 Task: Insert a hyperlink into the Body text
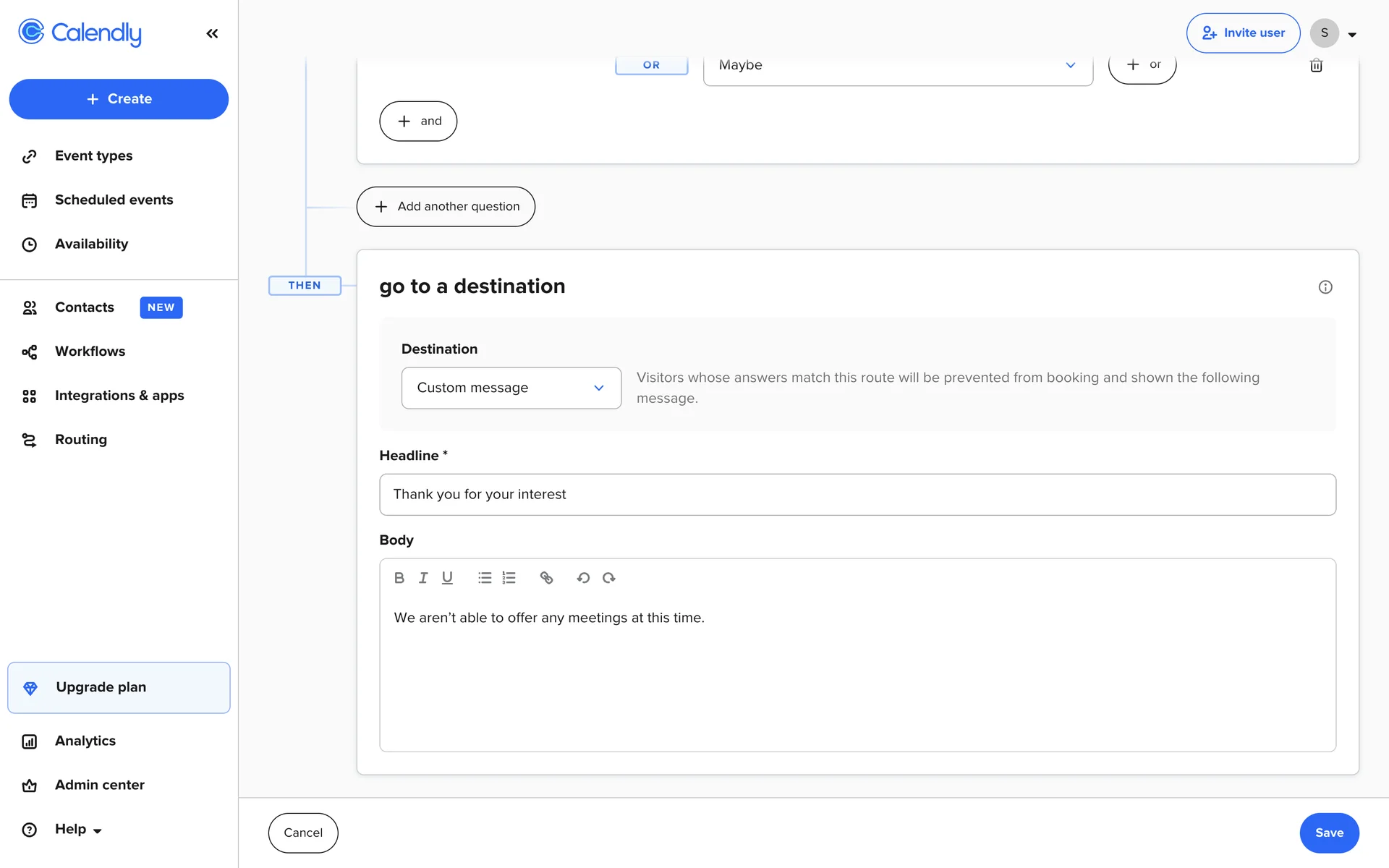point(546,578)
